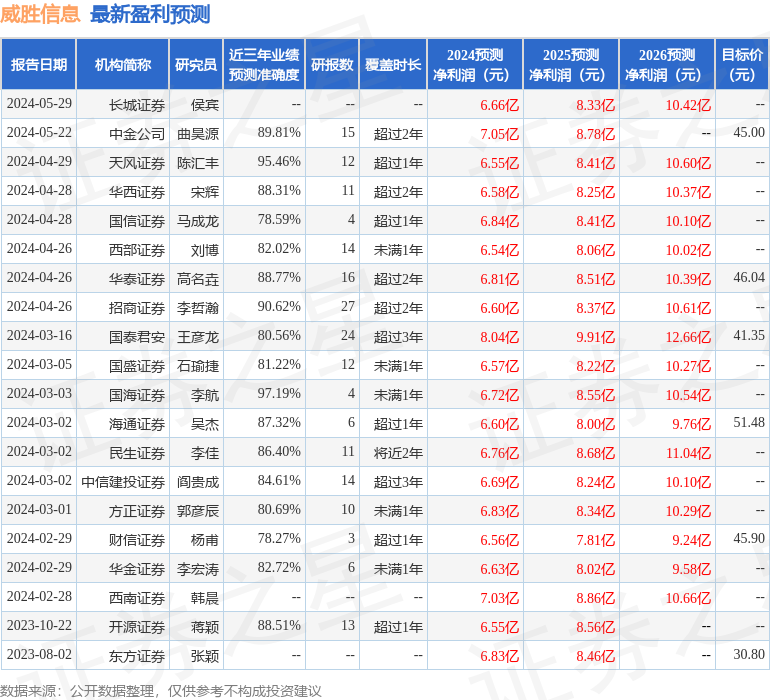Select the 研报数 column header
This screenshot has height=700, width=770.
[332, 64]
